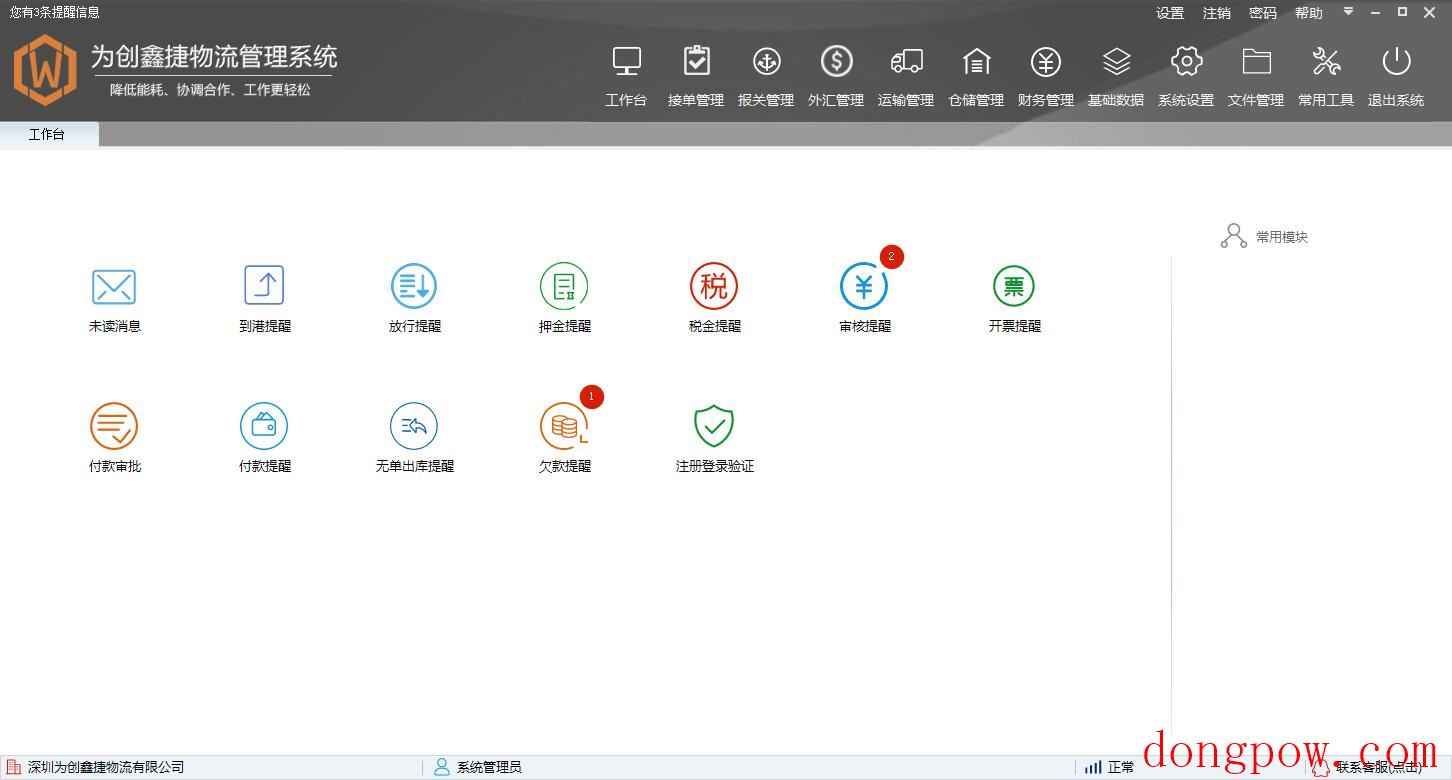1452x780 pixels.
Task: Open the 工作台 workbench toolbar icon
Action: pyautogui.click(x=626, y=75)
